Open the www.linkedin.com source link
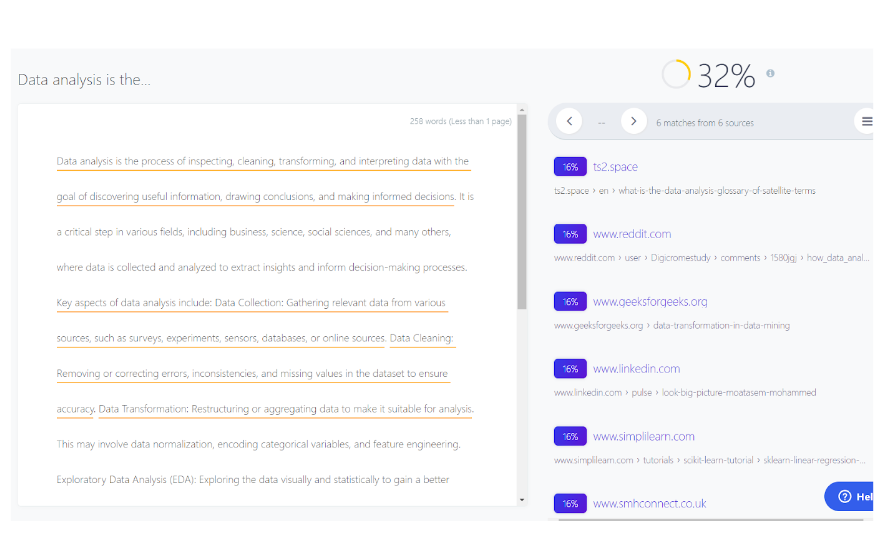The image size is (886, 538). [x=636, y=369]
